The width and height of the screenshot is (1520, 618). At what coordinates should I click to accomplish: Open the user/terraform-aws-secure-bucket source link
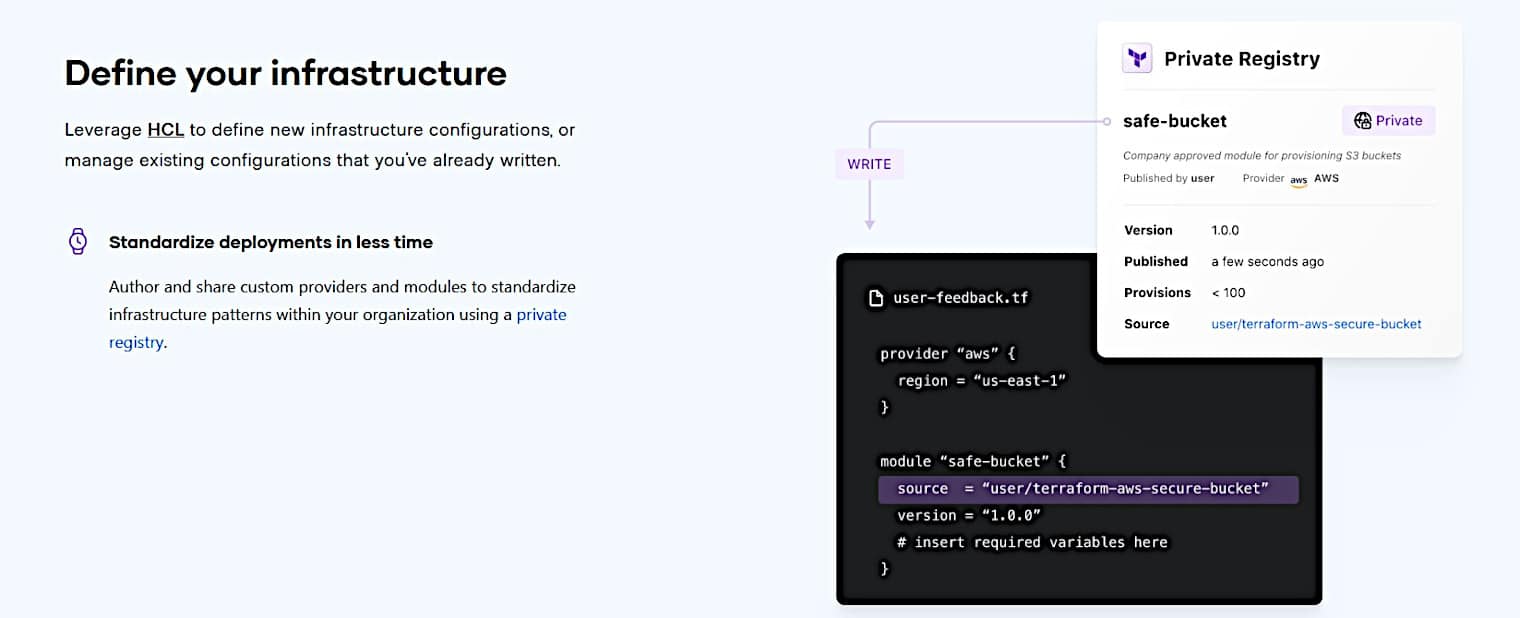1316,324
